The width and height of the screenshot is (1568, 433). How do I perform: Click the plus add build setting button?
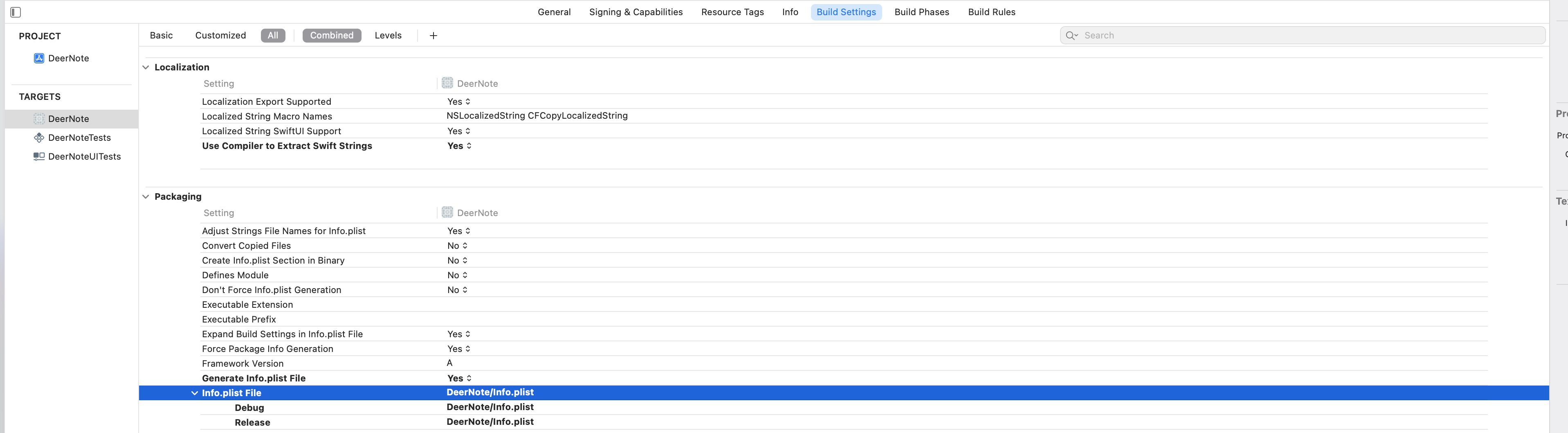(434, 35)
